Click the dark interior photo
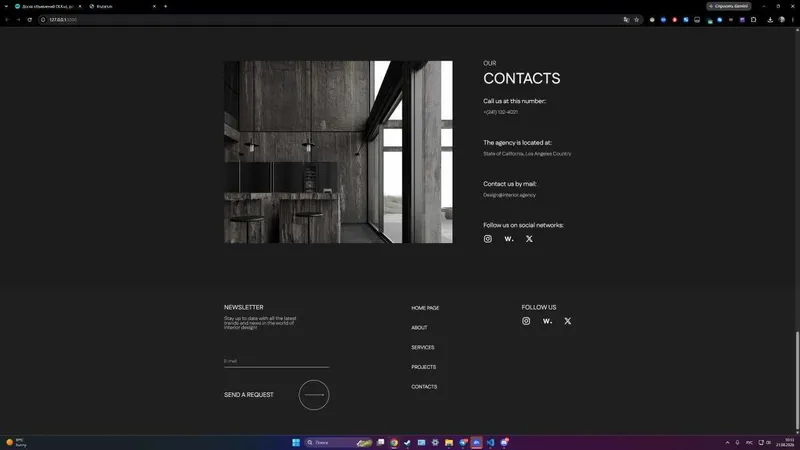The image size is (800, 450). tap(338, 152)
